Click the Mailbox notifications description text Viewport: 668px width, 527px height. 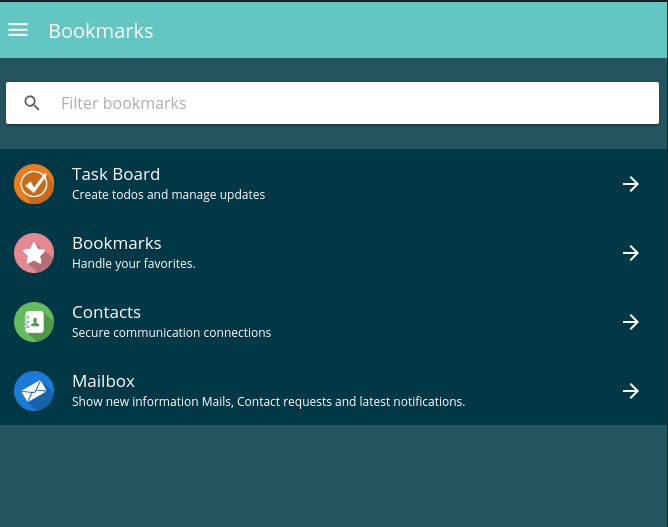(x=268, y=402)
